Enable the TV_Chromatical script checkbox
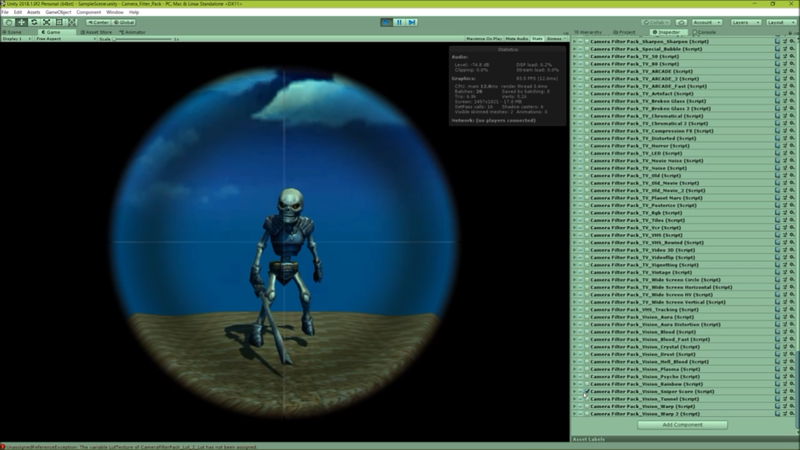The image size is (800, 450). [x=587, y=116]
